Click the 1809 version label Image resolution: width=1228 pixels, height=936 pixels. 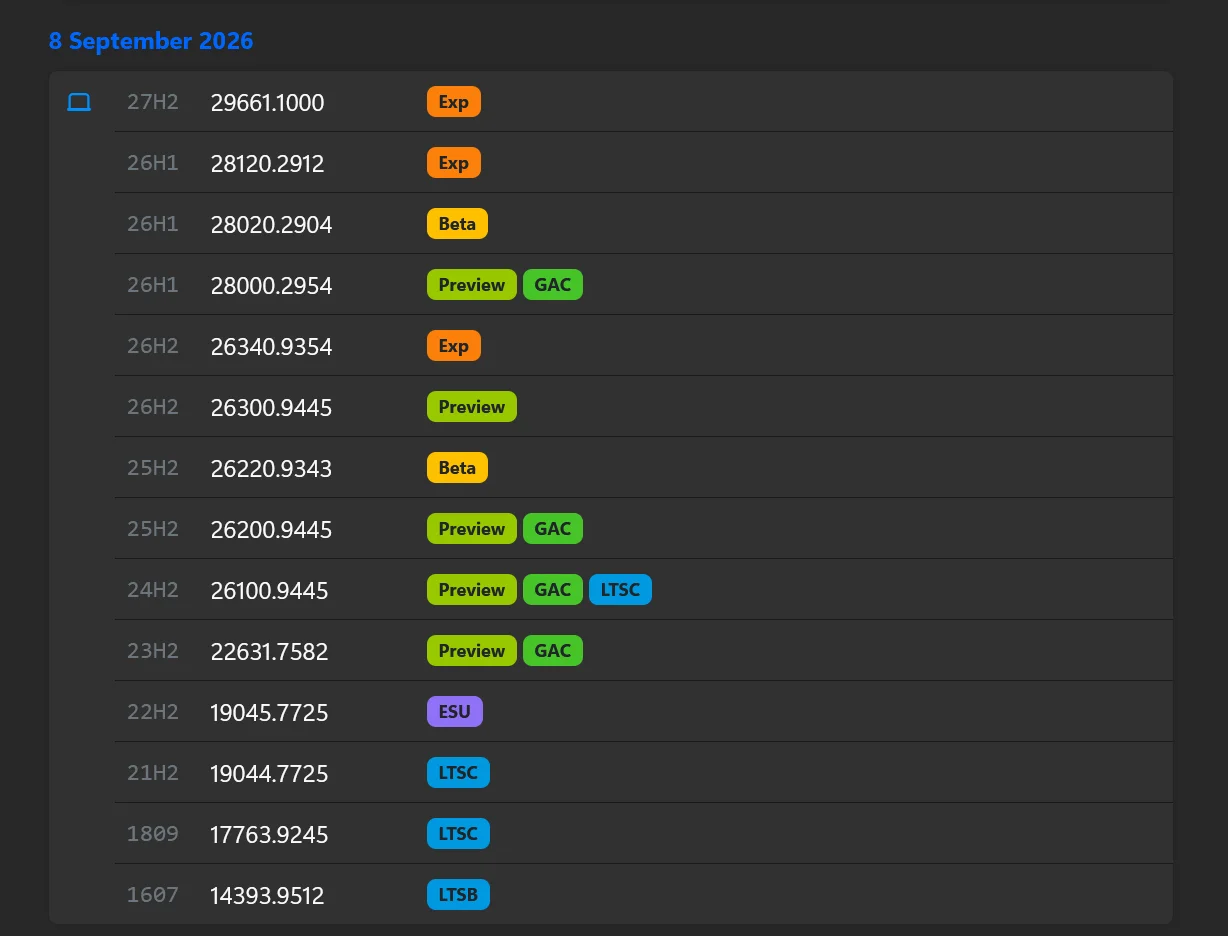(153, 834)
